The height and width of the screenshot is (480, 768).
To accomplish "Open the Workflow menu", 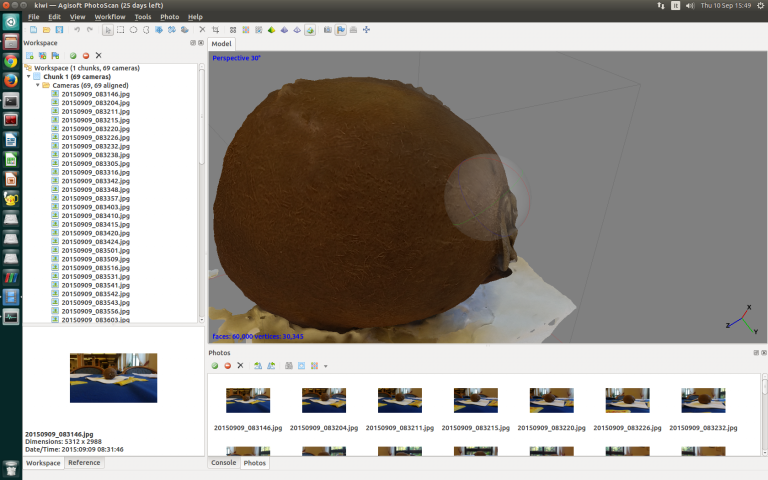I will 110,17.
